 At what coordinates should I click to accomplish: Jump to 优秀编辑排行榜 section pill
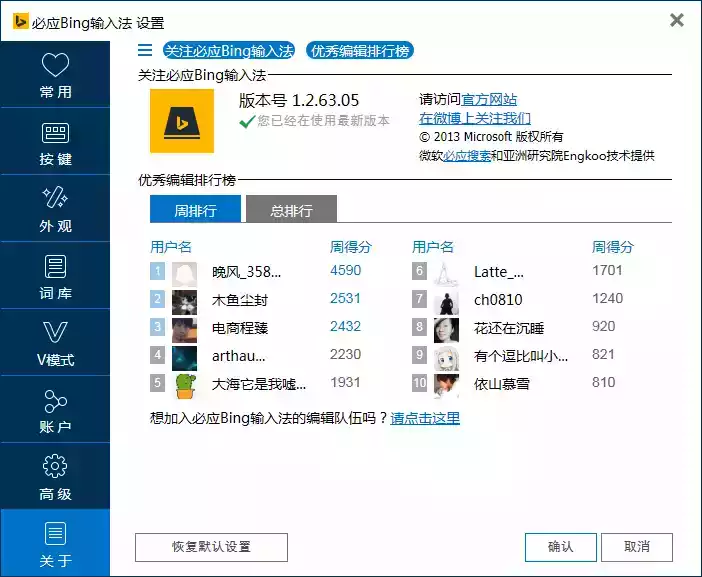tap(360, 50)
